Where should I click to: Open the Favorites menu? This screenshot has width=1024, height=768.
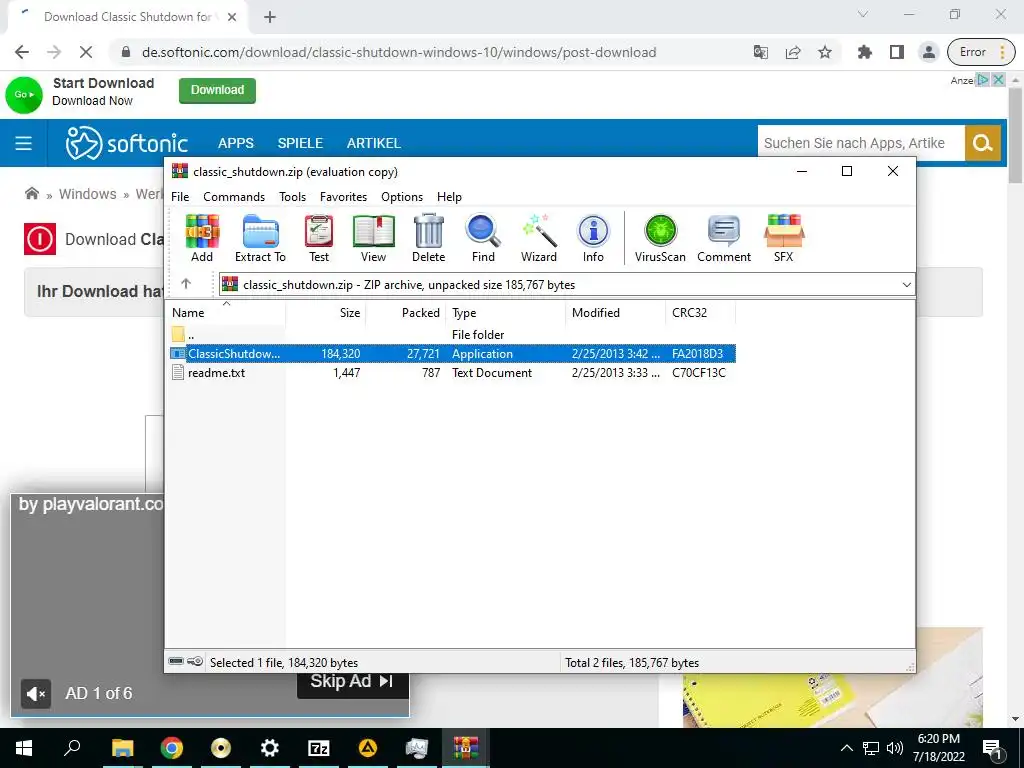coord(344,197)
